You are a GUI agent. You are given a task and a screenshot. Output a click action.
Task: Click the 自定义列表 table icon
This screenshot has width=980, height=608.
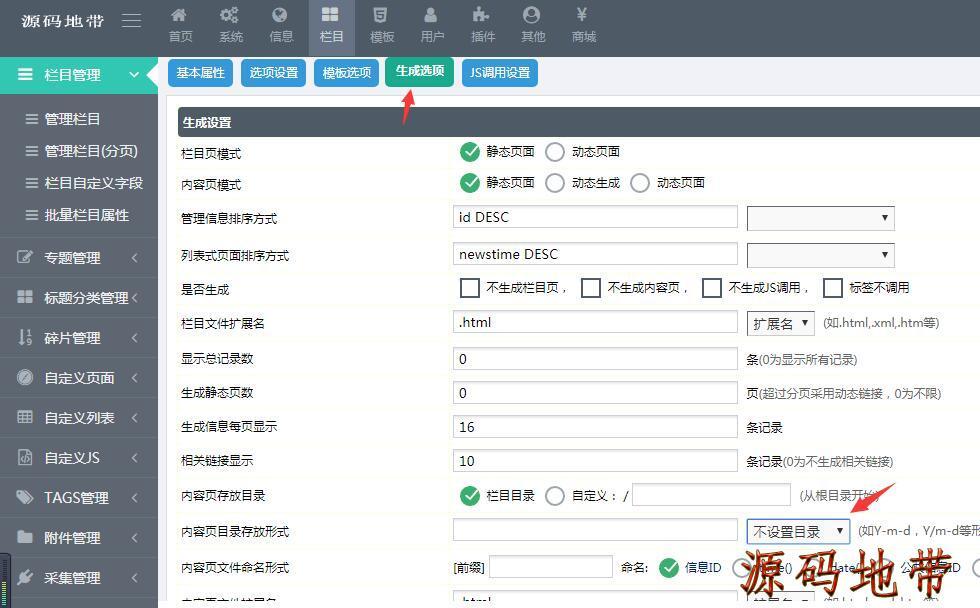(25, 417)
